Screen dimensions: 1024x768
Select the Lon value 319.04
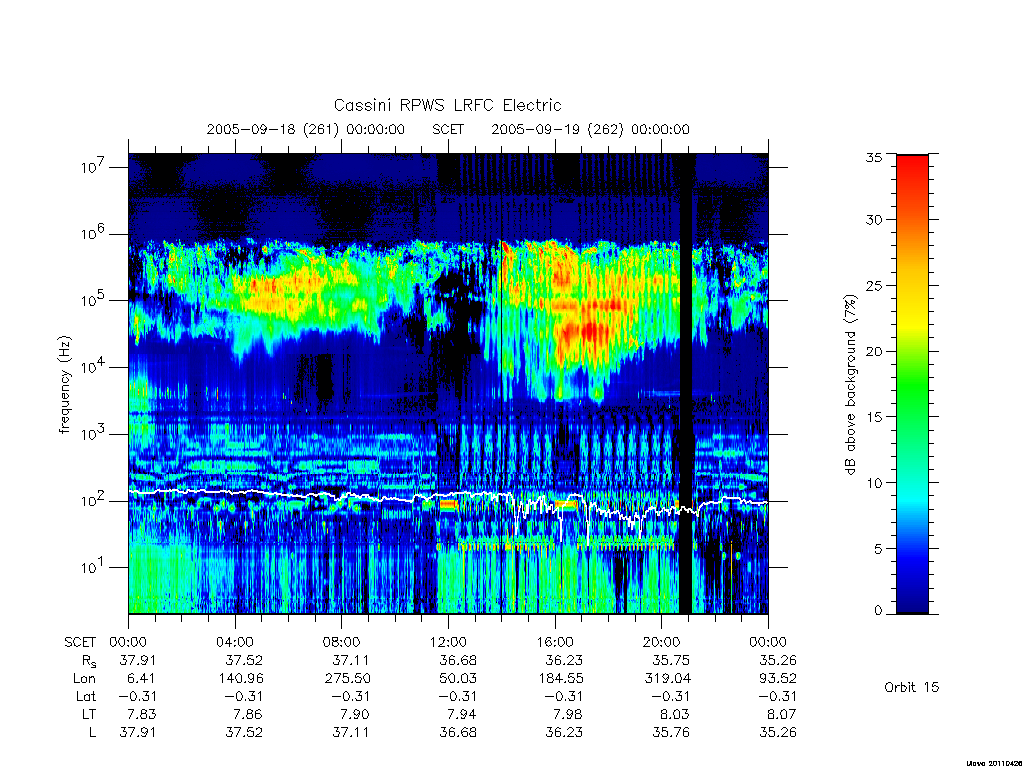tap(667, 678)
